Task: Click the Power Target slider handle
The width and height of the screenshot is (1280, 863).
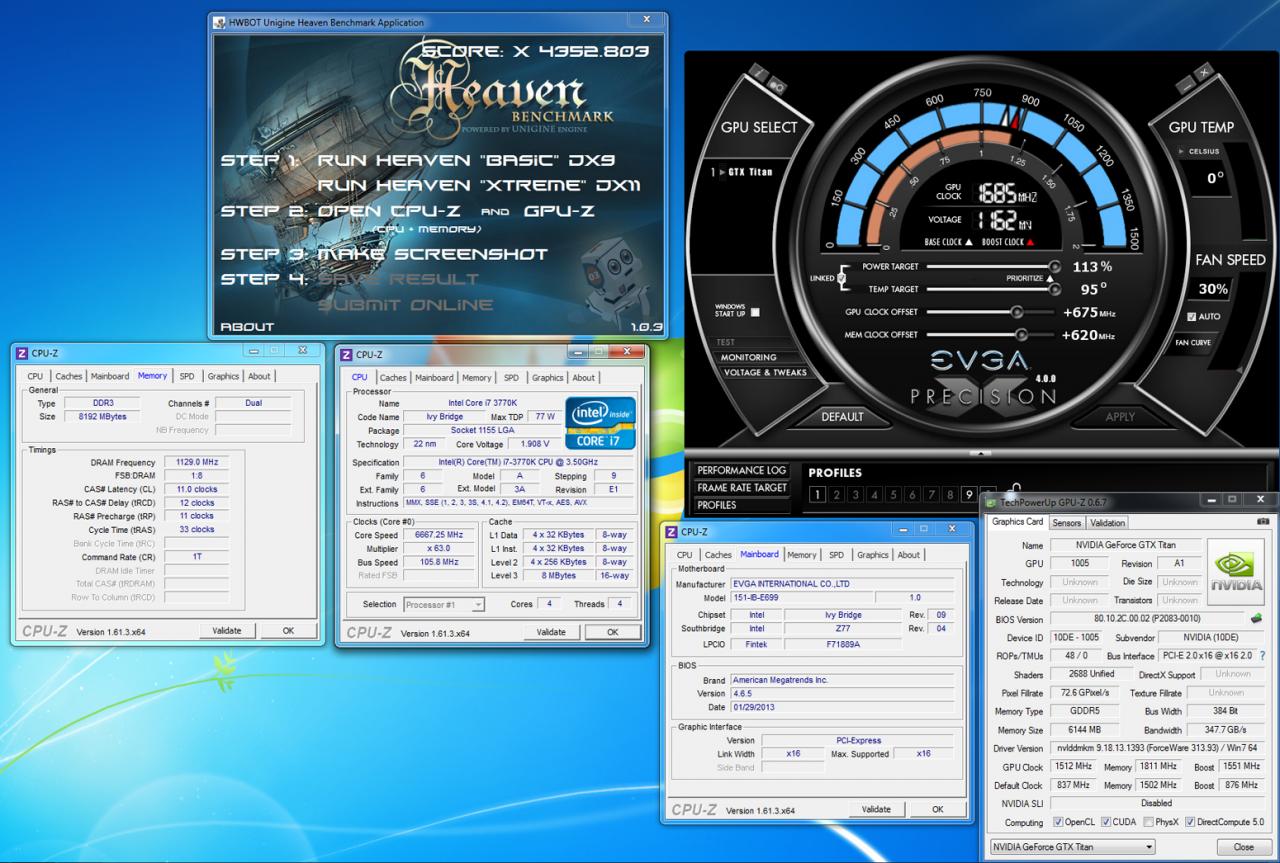Action: click(1054, 267)
